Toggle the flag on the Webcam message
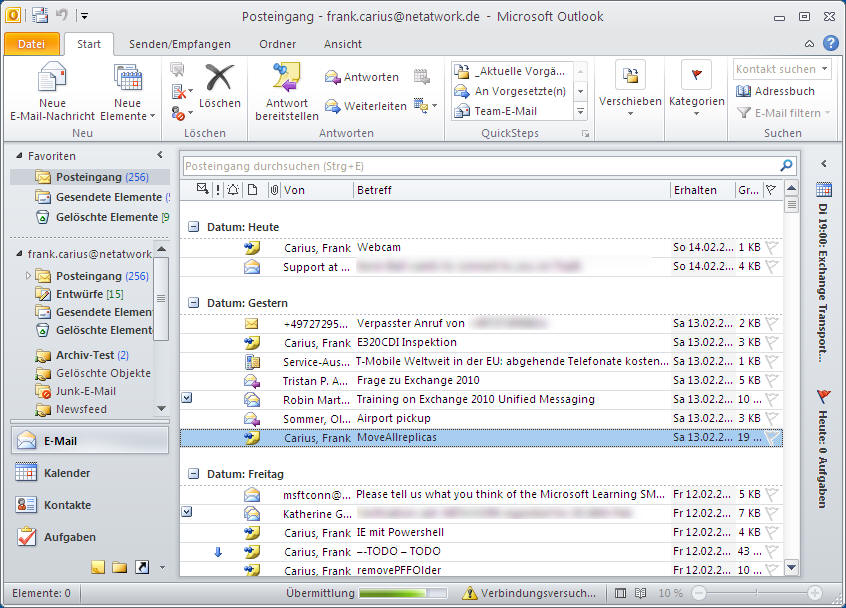The image size is (846, 608). pos(772,247)
